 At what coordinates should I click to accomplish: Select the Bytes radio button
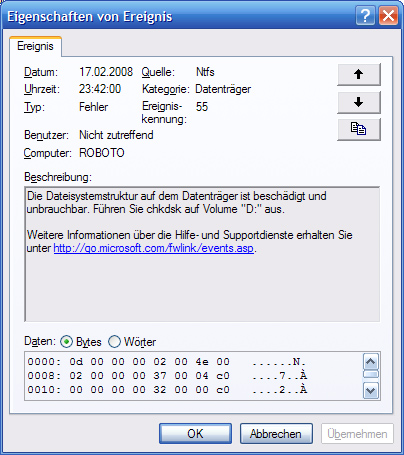[x=66, y=342]
